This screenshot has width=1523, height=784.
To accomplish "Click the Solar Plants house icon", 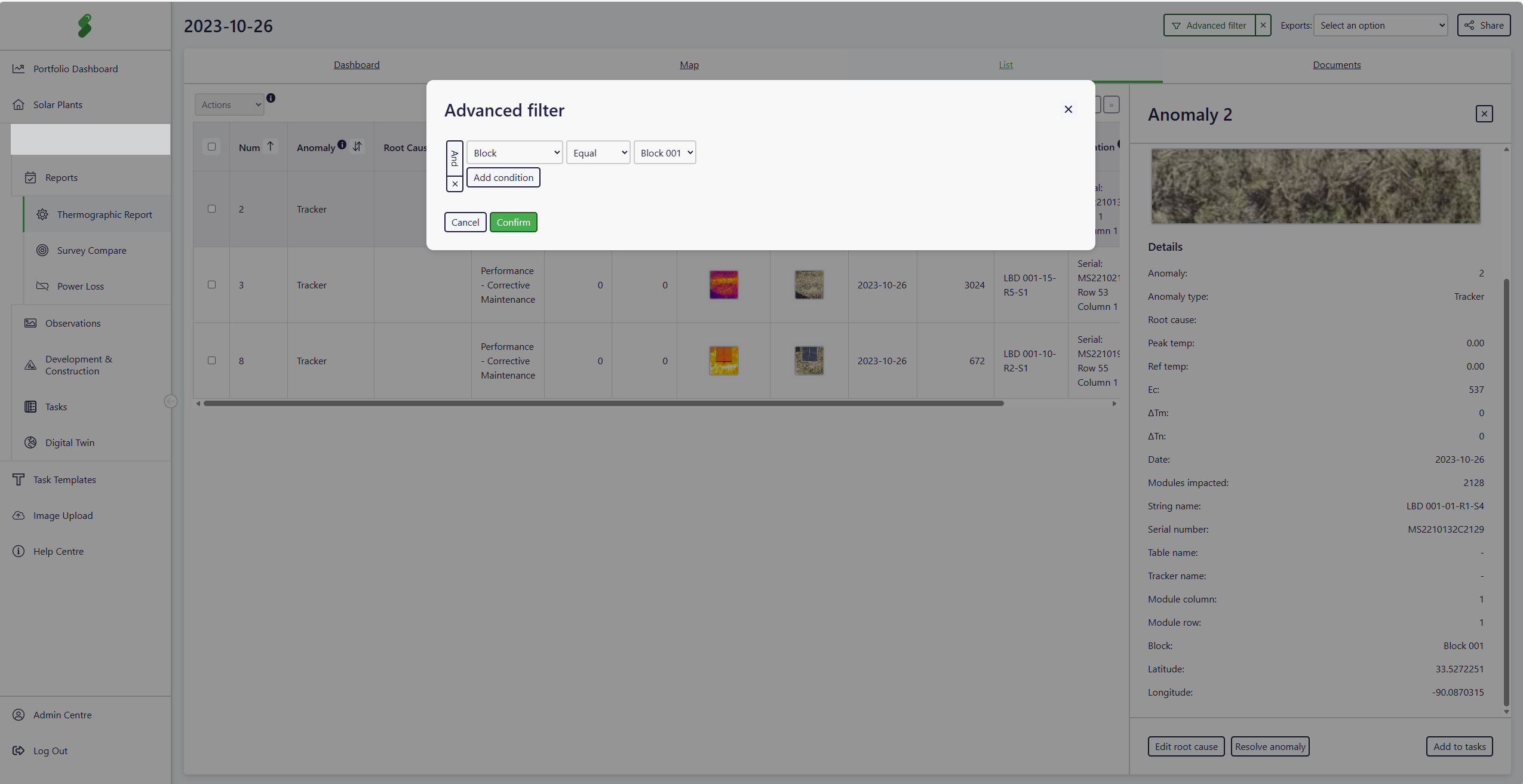I will click(x=19, y=104).
